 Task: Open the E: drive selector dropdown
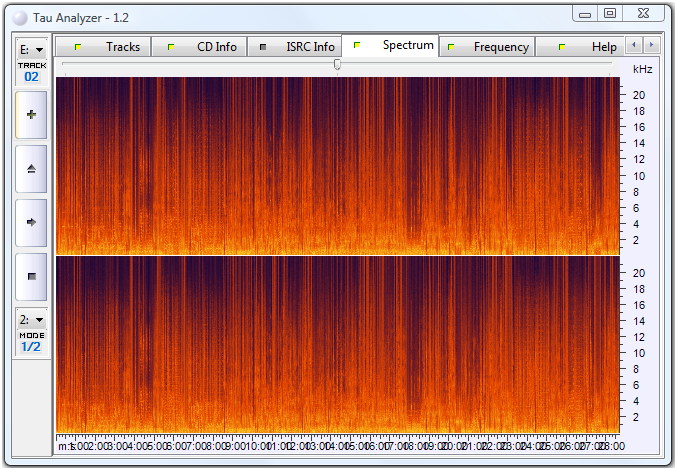coord(31,50)
